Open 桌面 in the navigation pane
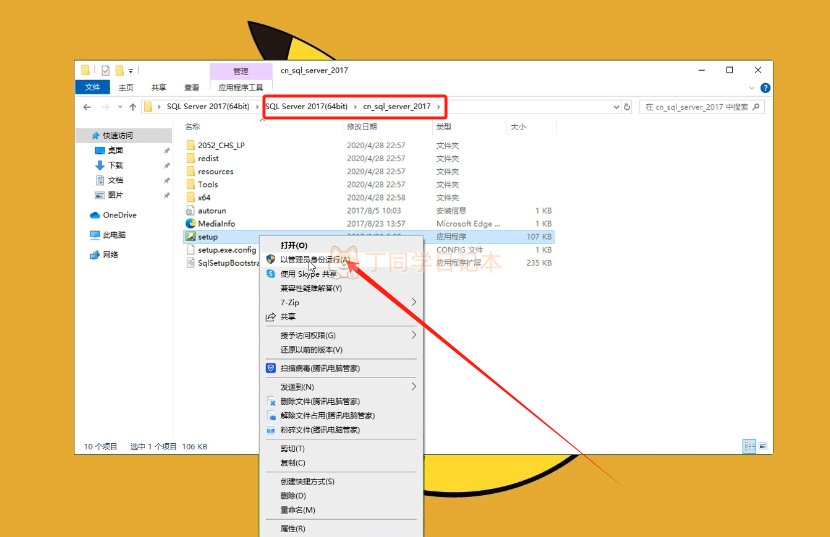The height and width of the screenshot is (537, 830). coord(115,150)
